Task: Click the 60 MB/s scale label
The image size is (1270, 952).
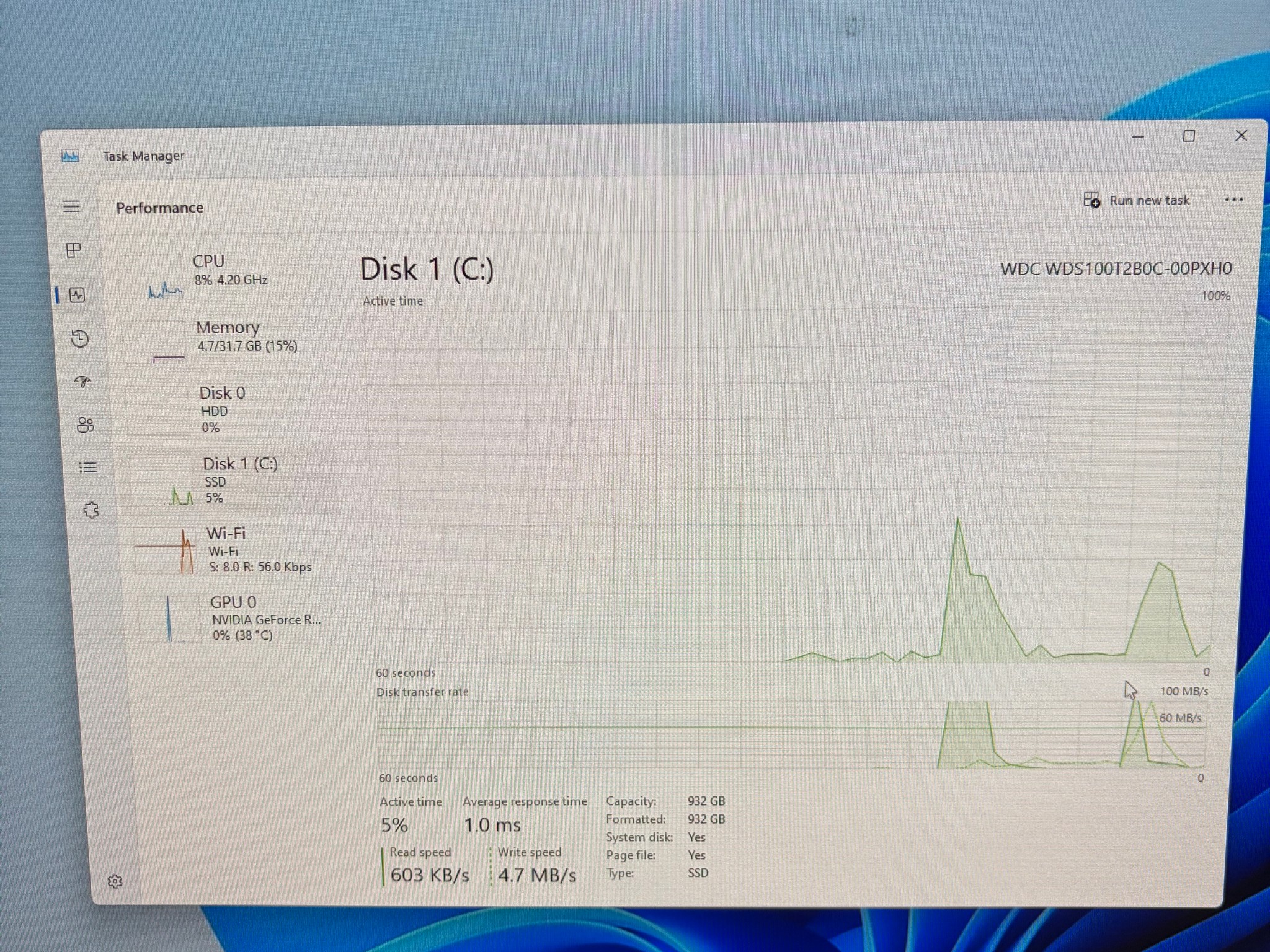Action: (x=1180, y=718)
